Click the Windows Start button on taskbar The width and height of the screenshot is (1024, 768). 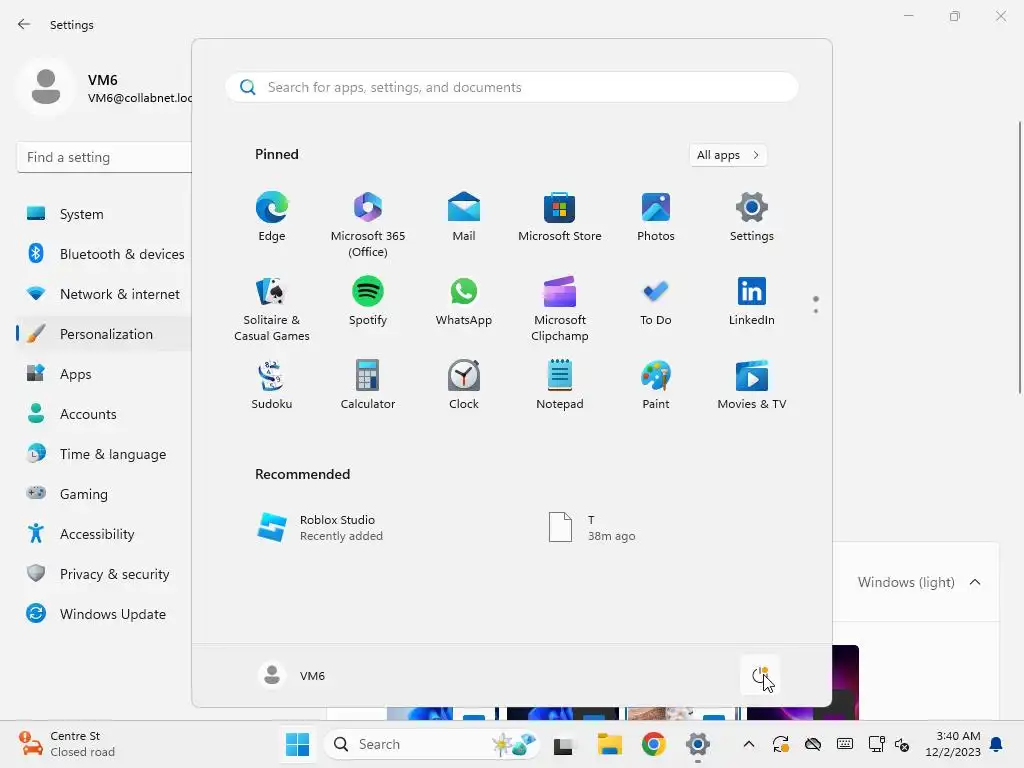pos(298,744)
